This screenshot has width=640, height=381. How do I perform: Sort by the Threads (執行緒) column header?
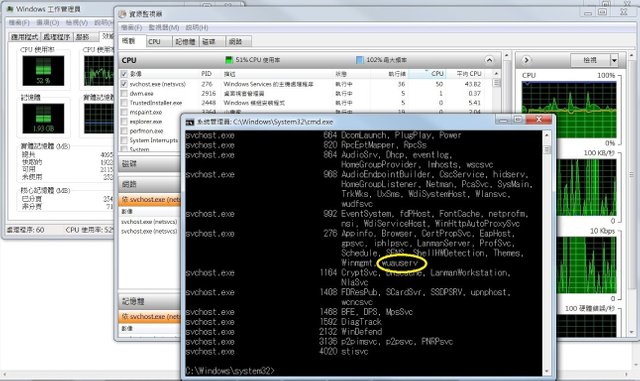click(389, 74)
